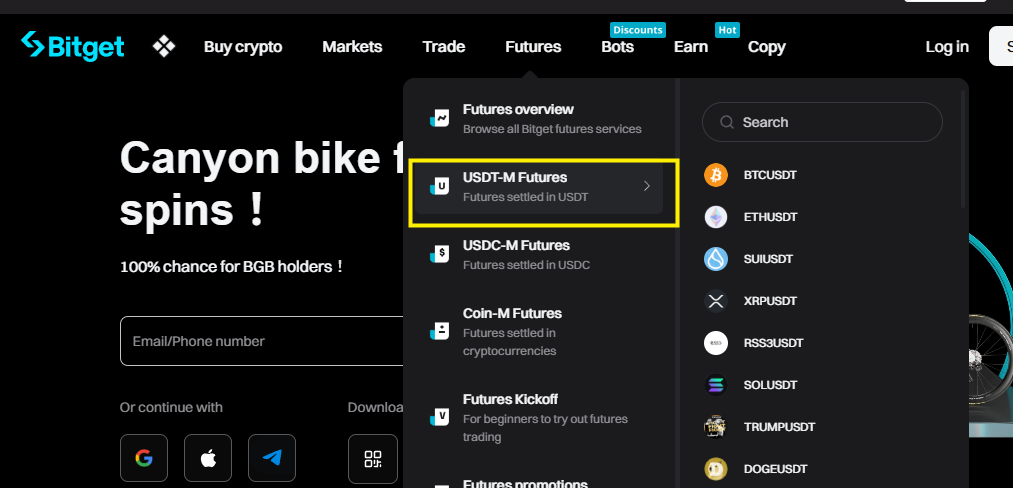
Task: Focus the Email/Phone number field
Action: [262, 341]
